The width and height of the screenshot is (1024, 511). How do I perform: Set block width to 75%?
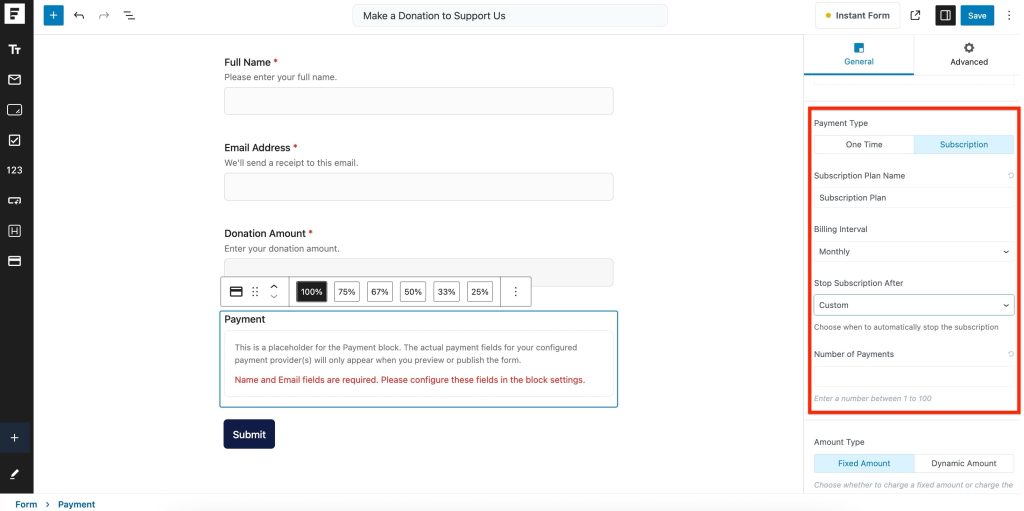(x=347, y=292)
